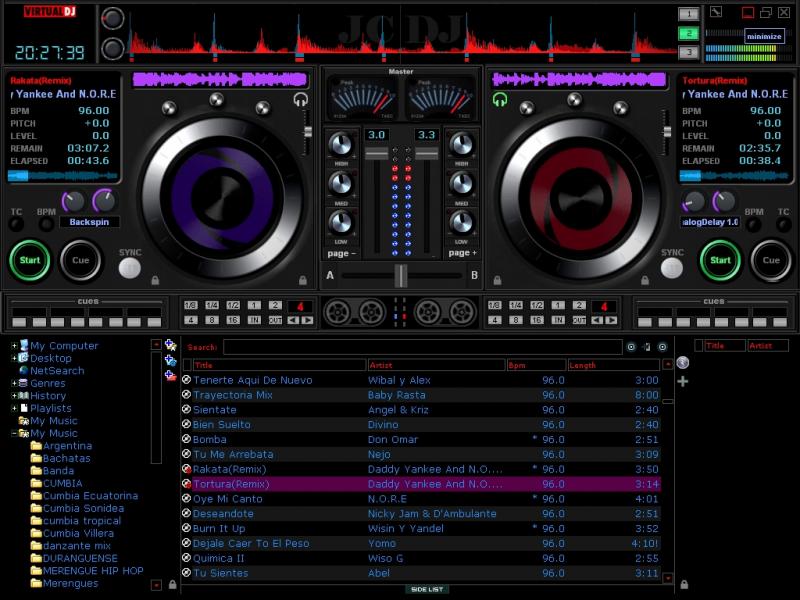Open left deck Backspin effect selector

pyautogui.click(x=90, y=222)
